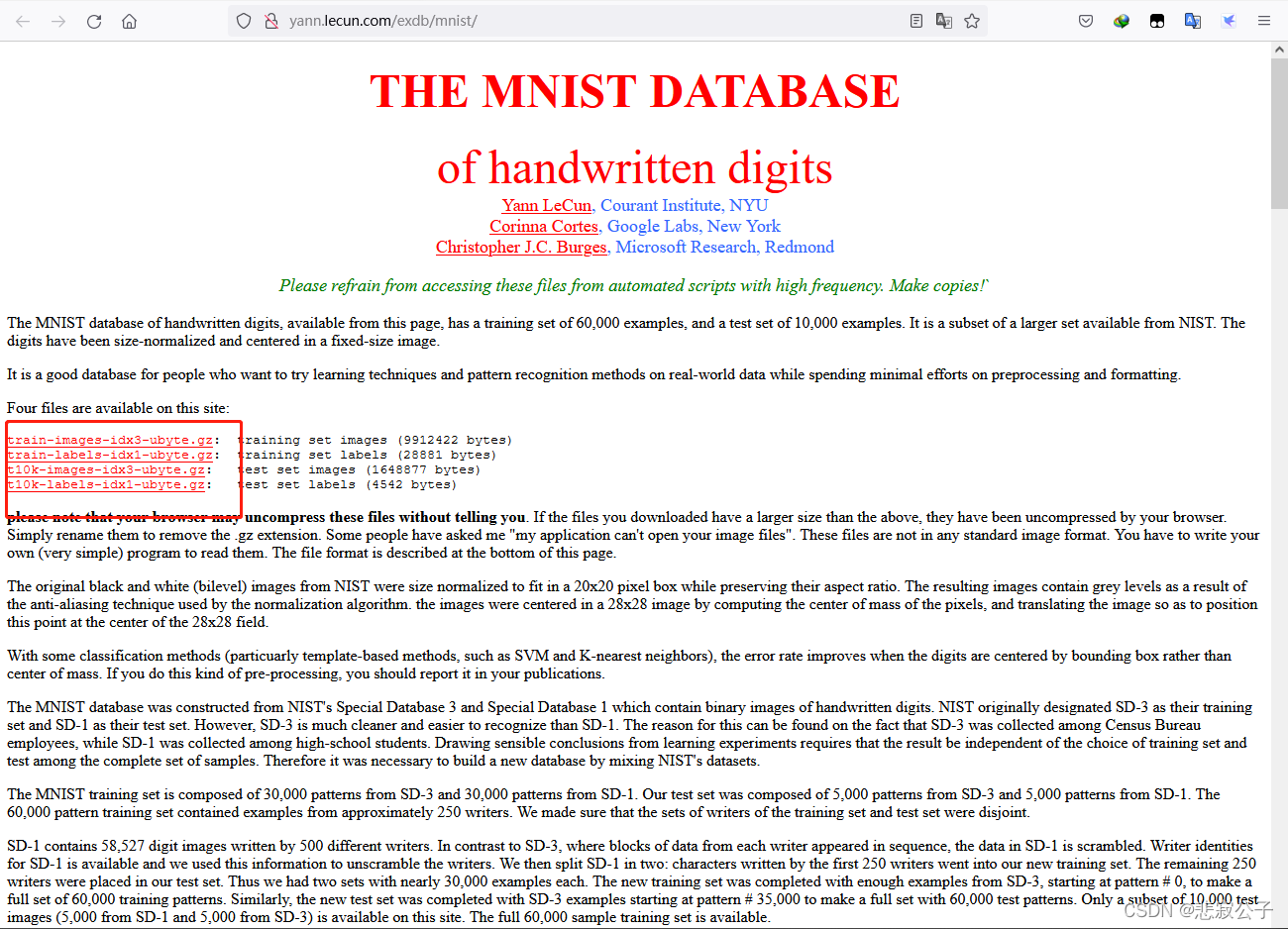Click paragraph starting 'The original black and white'
This screenshot has width=1288, height=929.
(632, 604)
